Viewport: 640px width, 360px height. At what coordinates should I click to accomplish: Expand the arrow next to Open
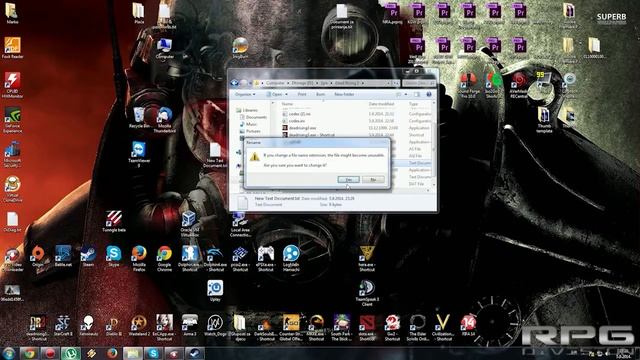286,94
